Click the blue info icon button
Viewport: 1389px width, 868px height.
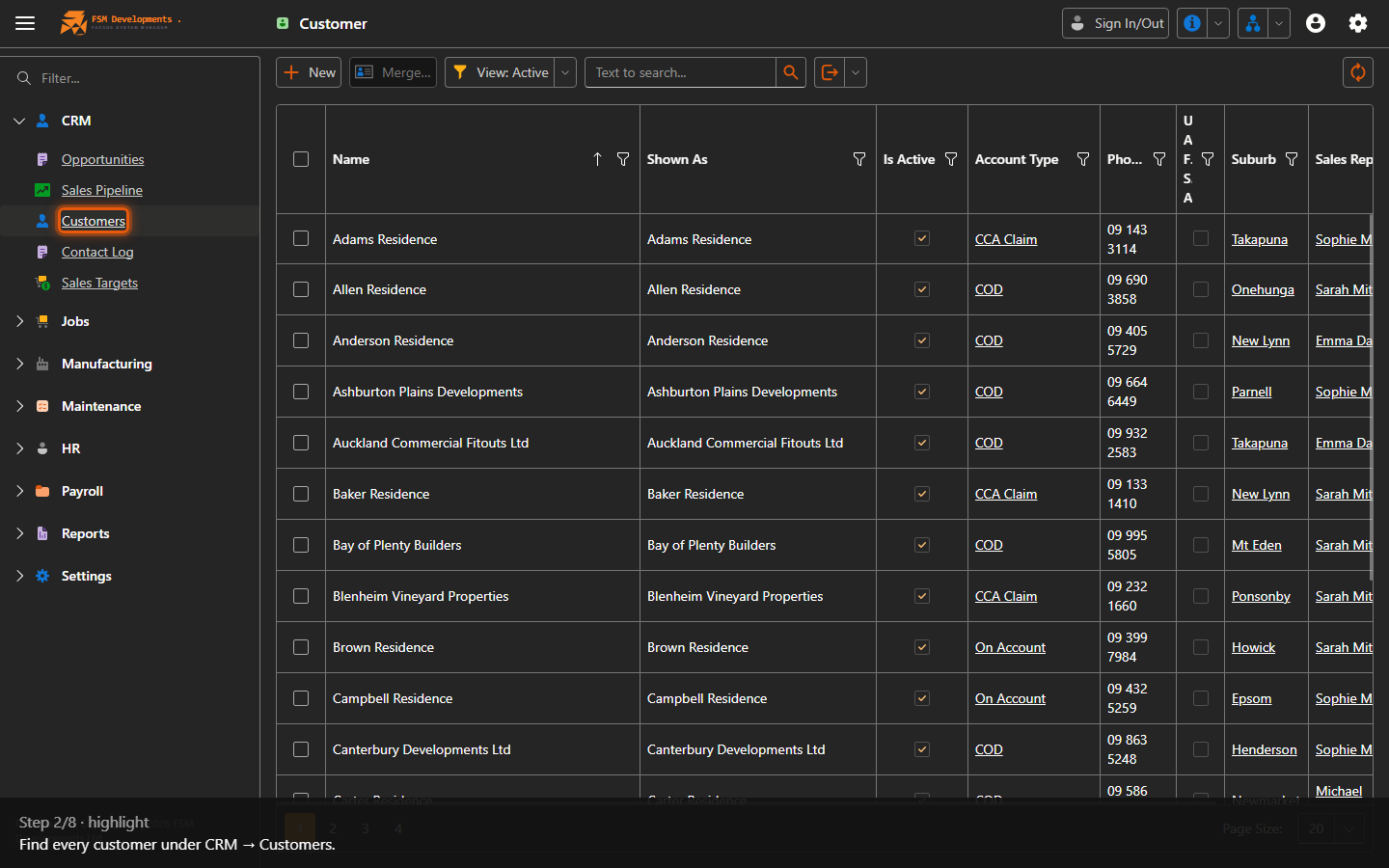tap(1192, 23)
